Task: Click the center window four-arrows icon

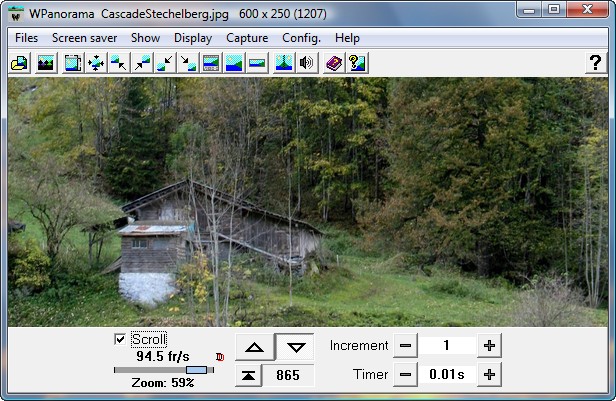Action: (x=96, y=63)
